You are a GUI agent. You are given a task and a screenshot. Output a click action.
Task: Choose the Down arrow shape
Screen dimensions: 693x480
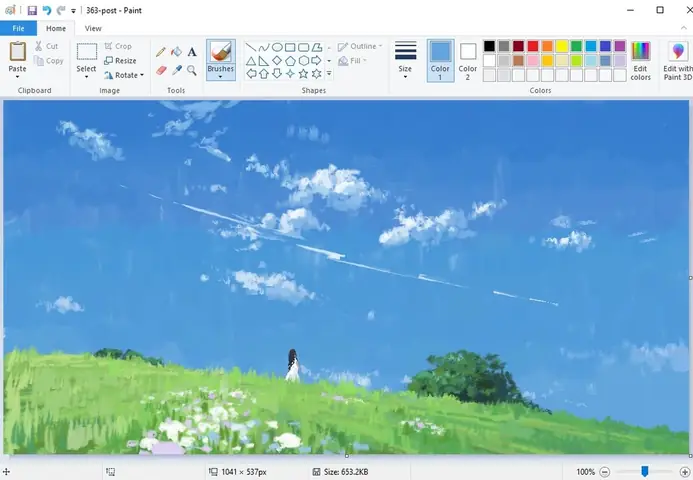point(277,74)
